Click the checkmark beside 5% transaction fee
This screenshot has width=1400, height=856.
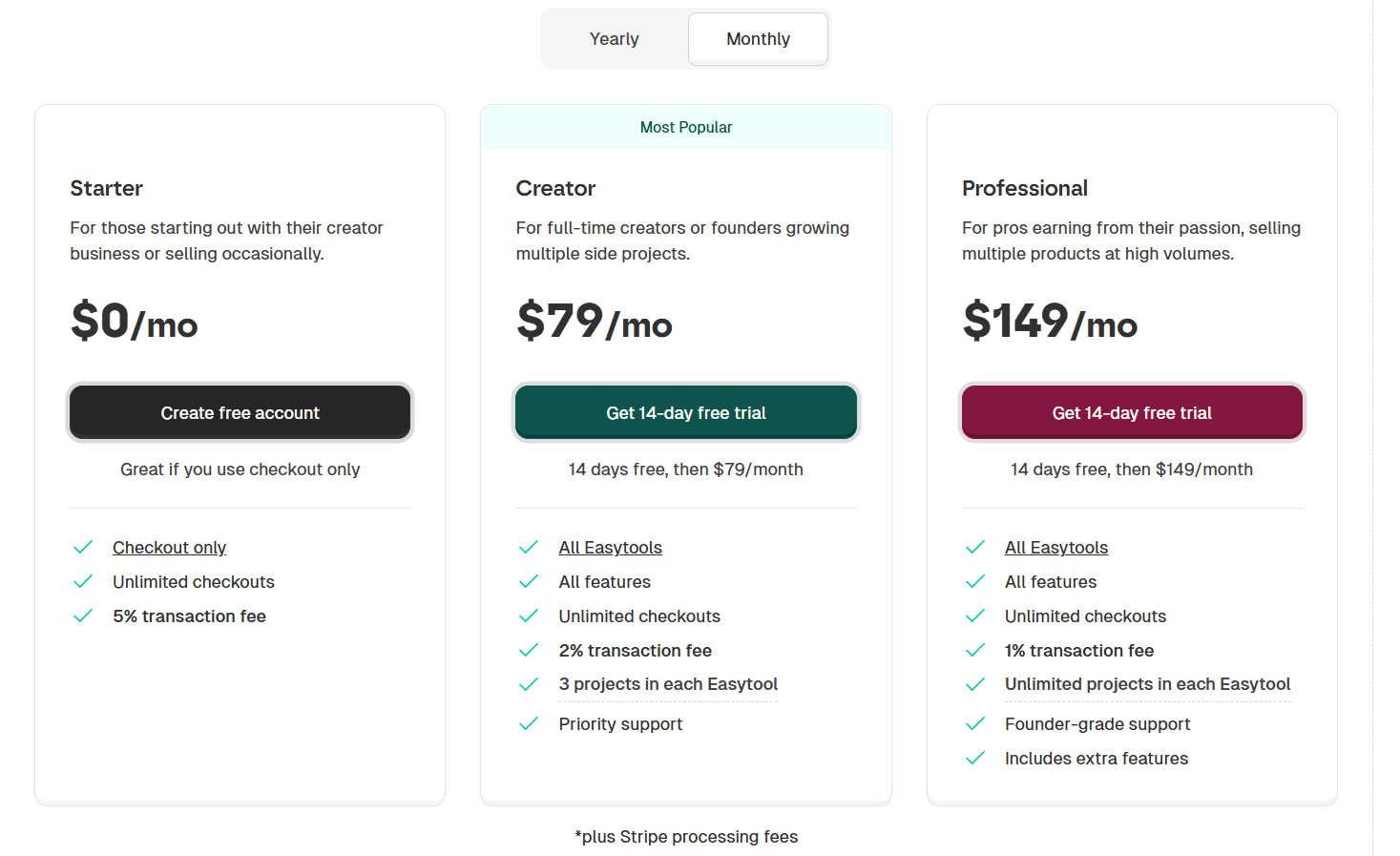(x=83, y=616)
